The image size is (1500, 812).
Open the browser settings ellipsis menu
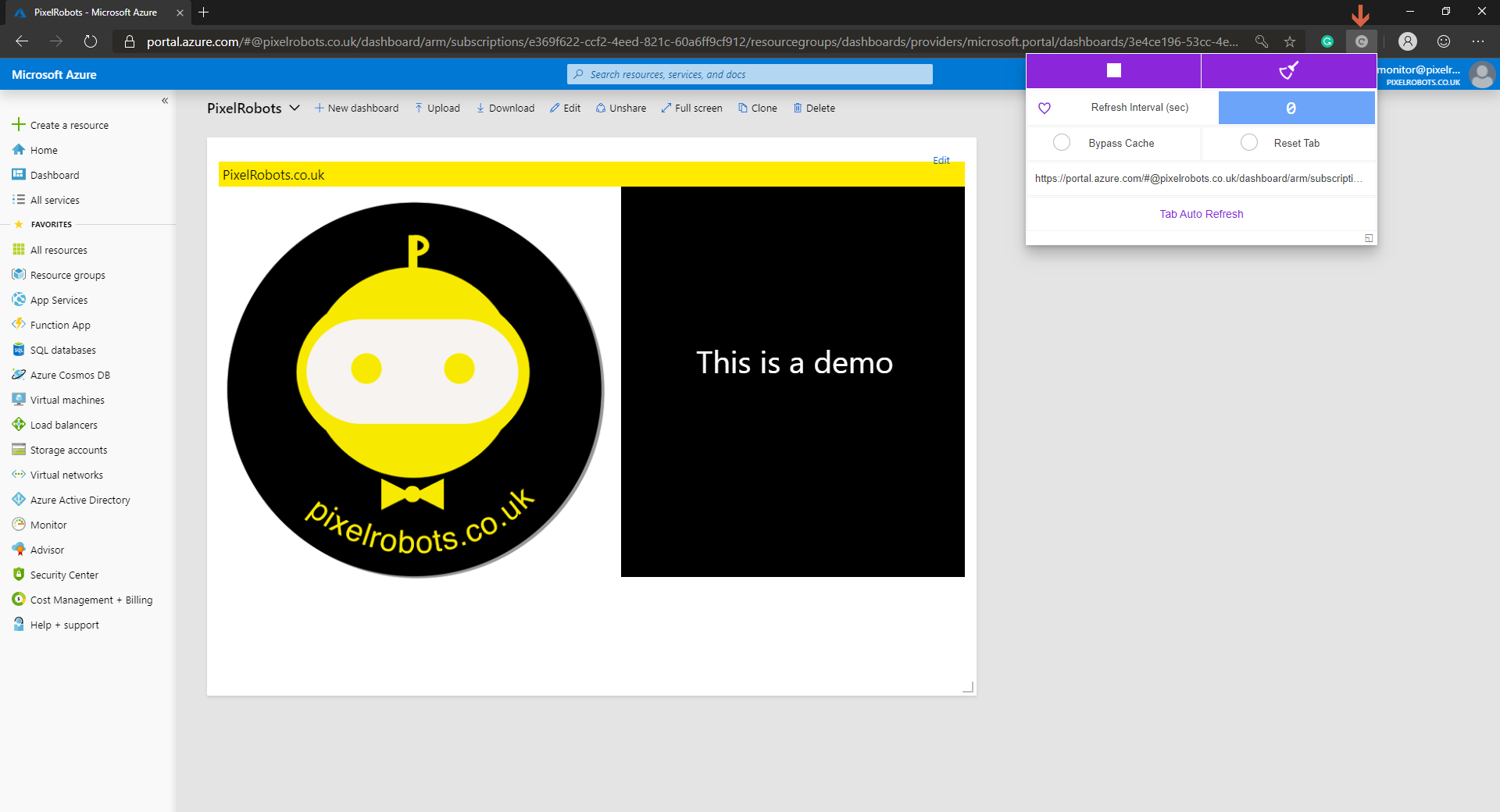pyautogui.click(x=1477, y=41)
